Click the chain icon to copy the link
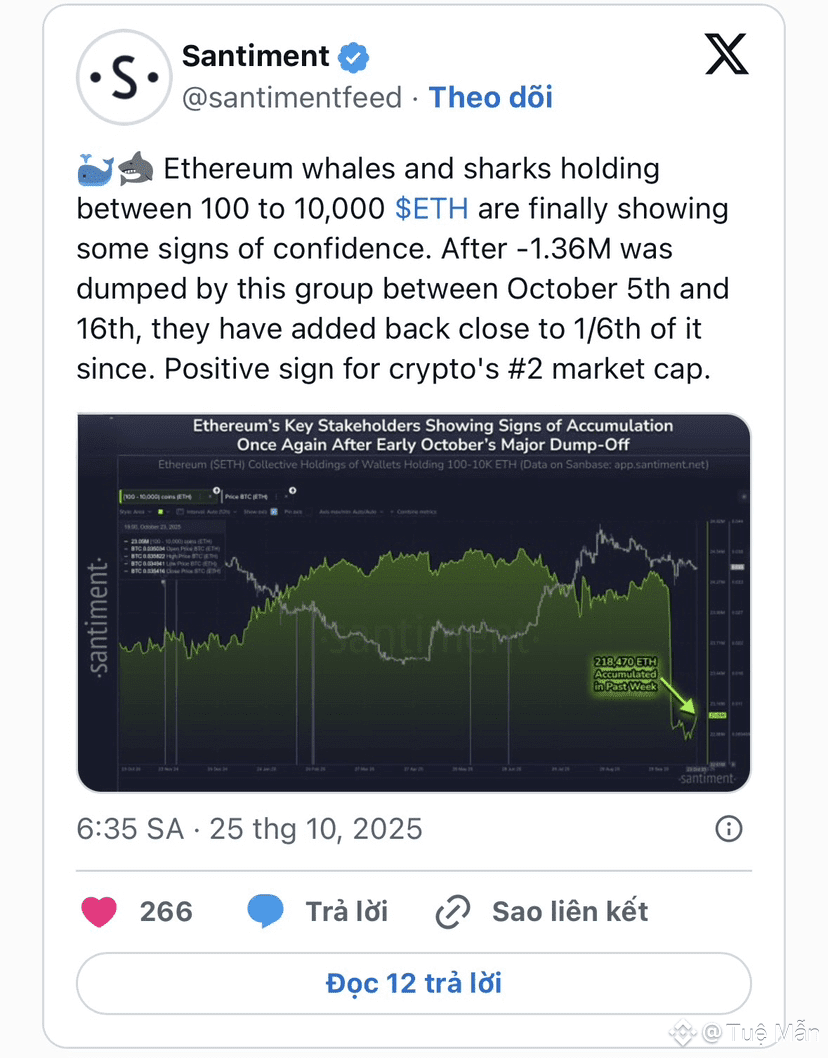The width and height of the screenshot is (828, 1058). tap(453, 912)
